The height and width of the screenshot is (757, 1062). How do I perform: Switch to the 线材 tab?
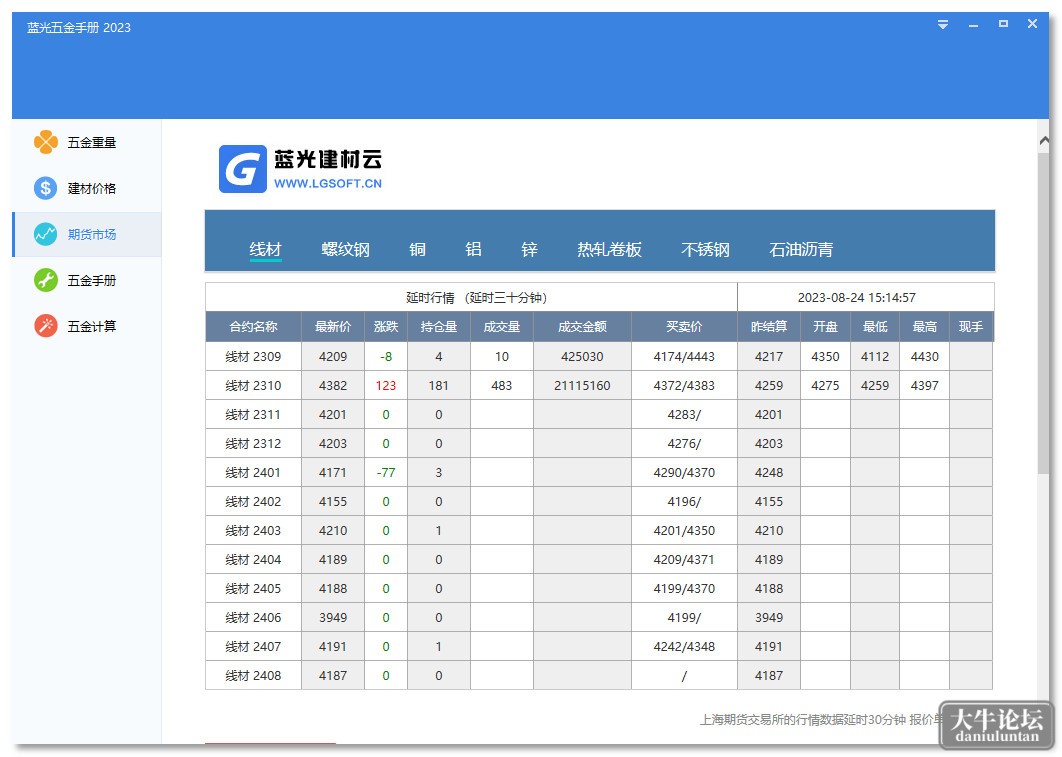point(266,249)
